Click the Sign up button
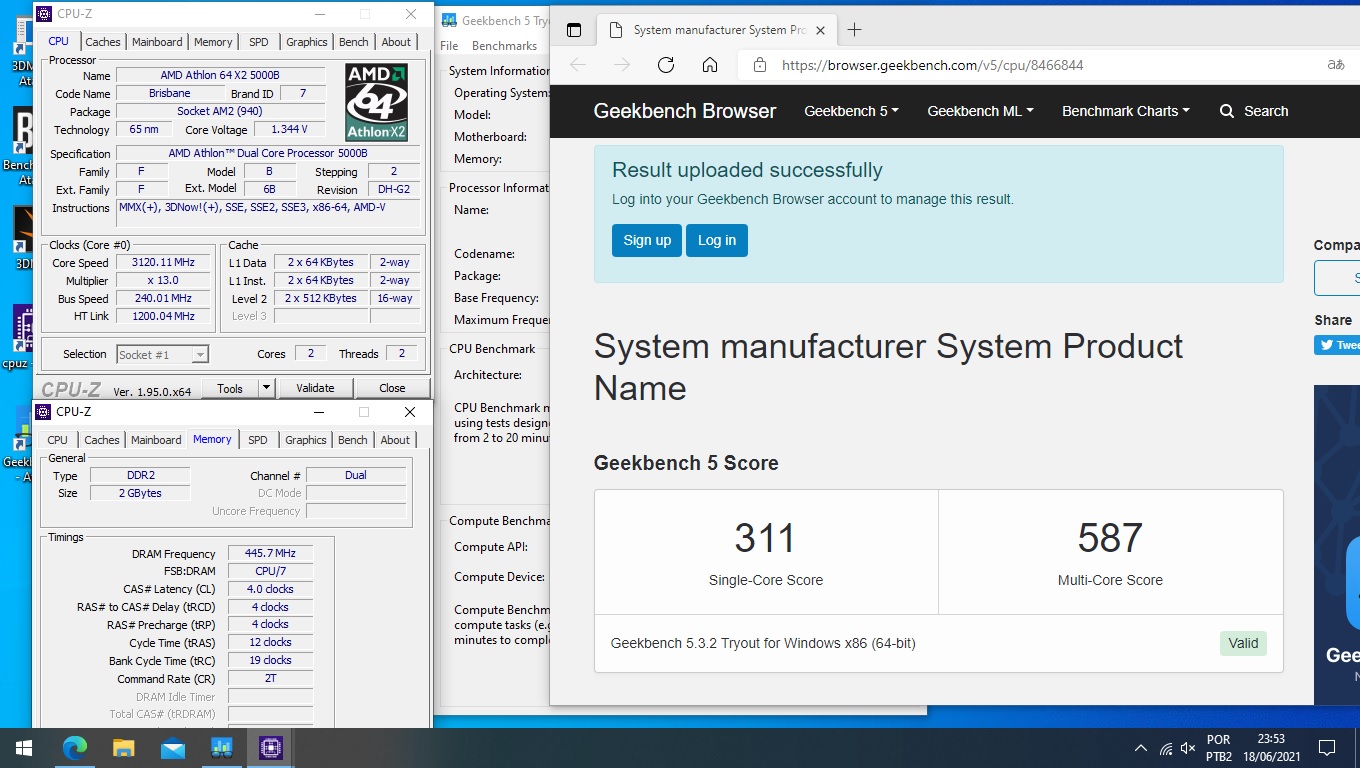Viewport: 1360px width, 768px height. (x=647, y=240)
